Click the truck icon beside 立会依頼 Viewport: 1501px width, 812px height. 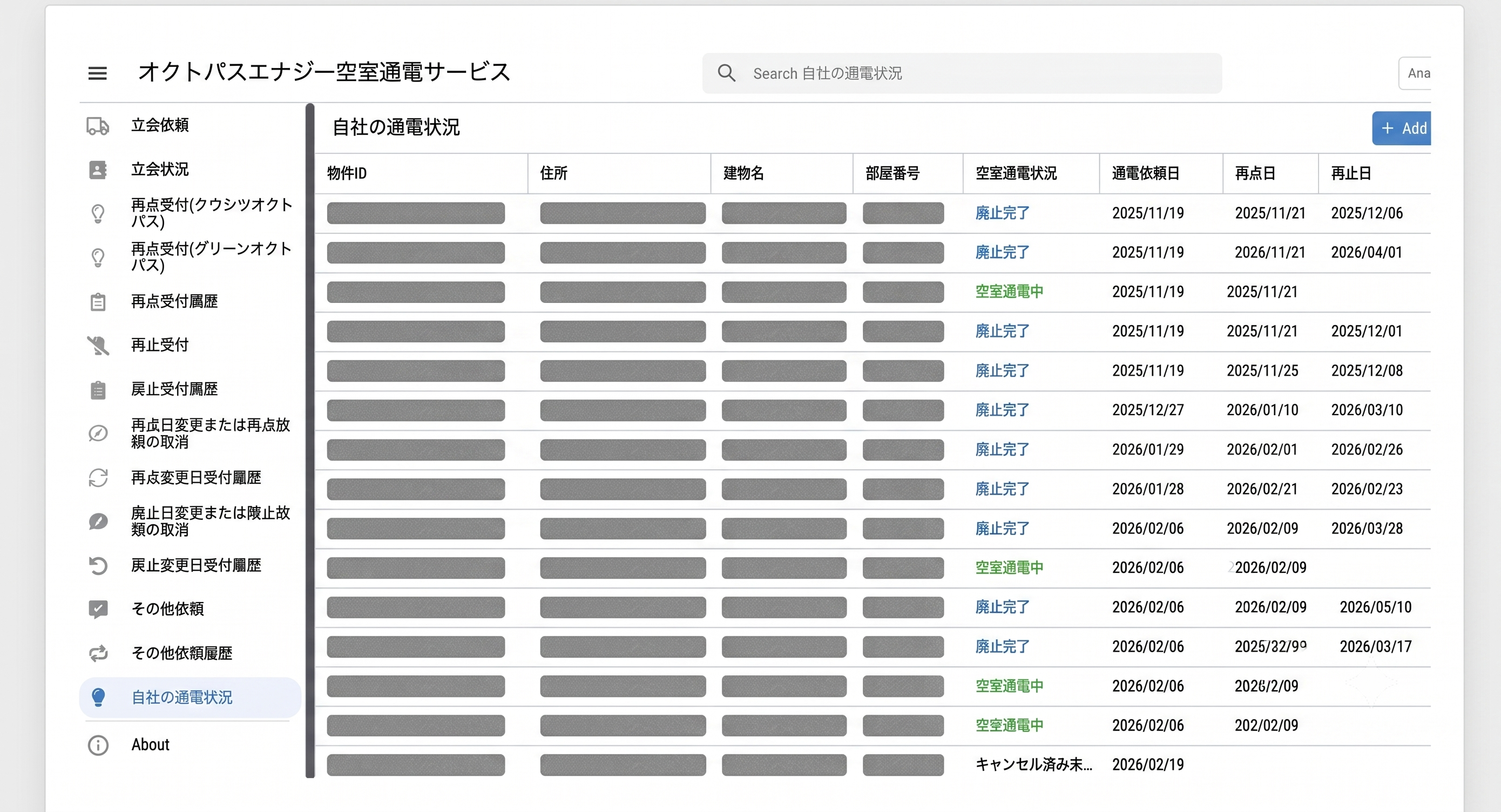pyautogui.click(x=98, y=126)
